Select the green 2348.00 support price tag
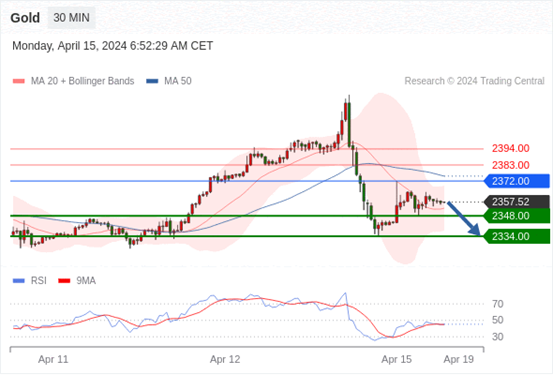The image size is (553, 375). (x=517, y=216)
